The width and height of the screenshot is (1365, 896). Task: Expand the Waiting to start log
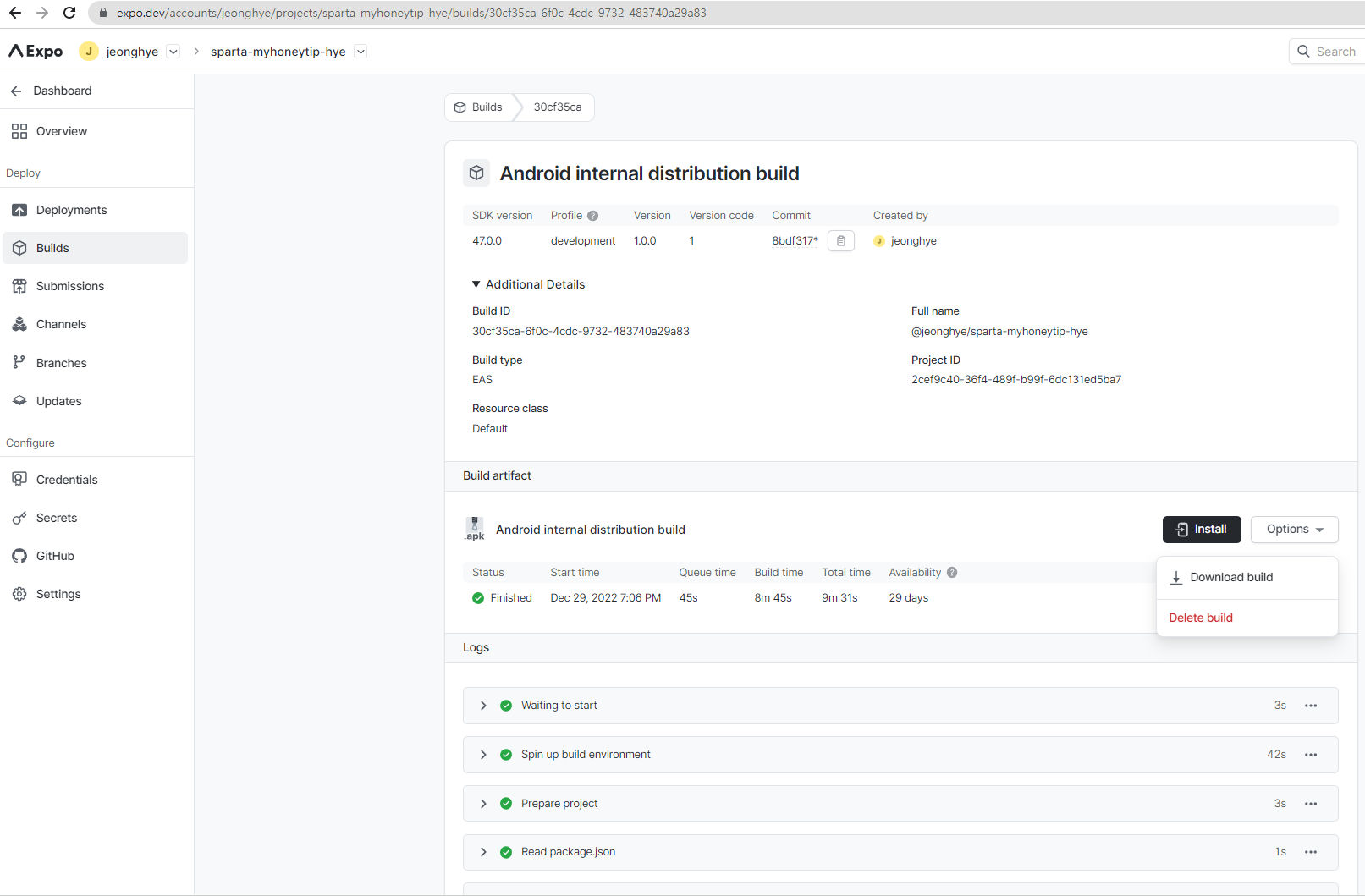click(x=483, y=706)
